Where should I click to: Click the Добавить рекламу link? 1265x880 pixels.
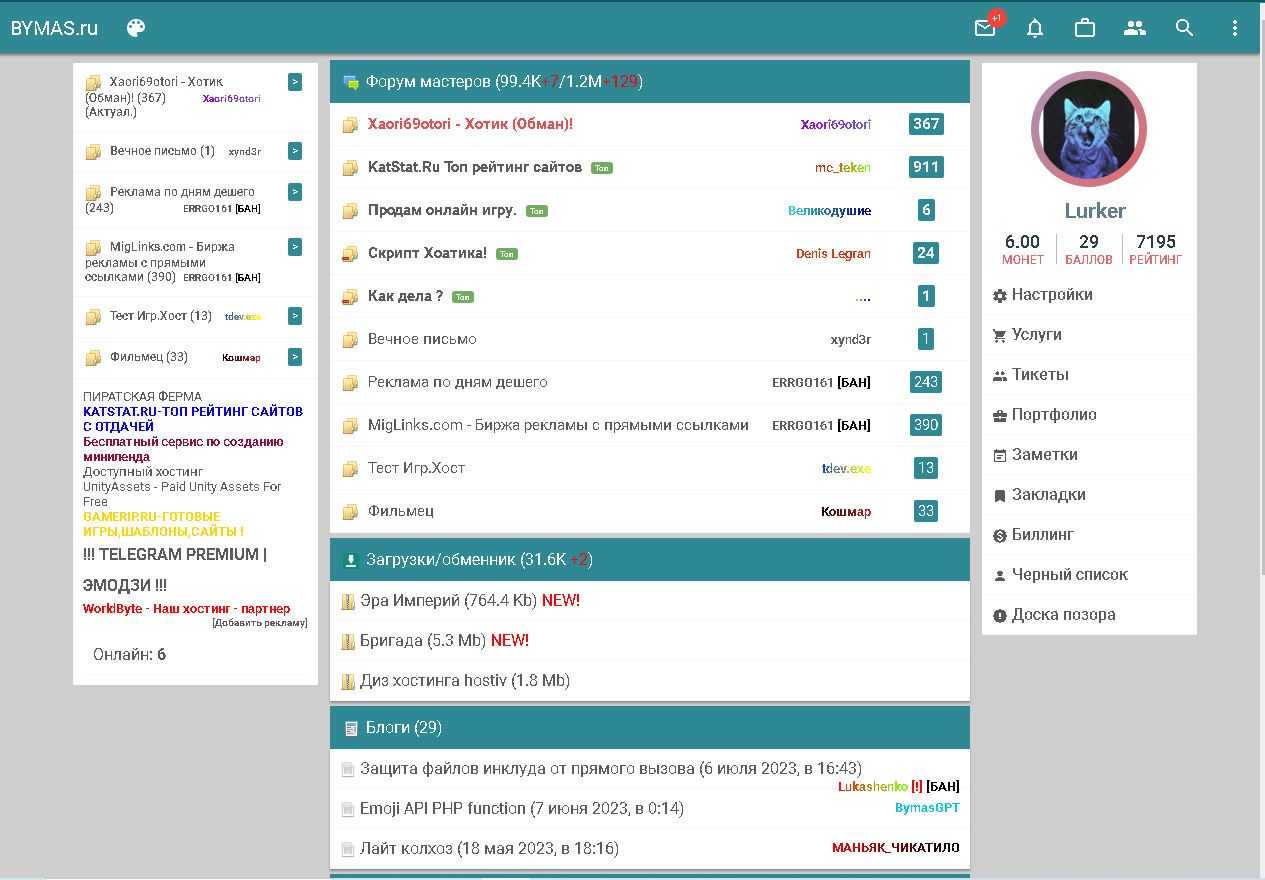259,623
